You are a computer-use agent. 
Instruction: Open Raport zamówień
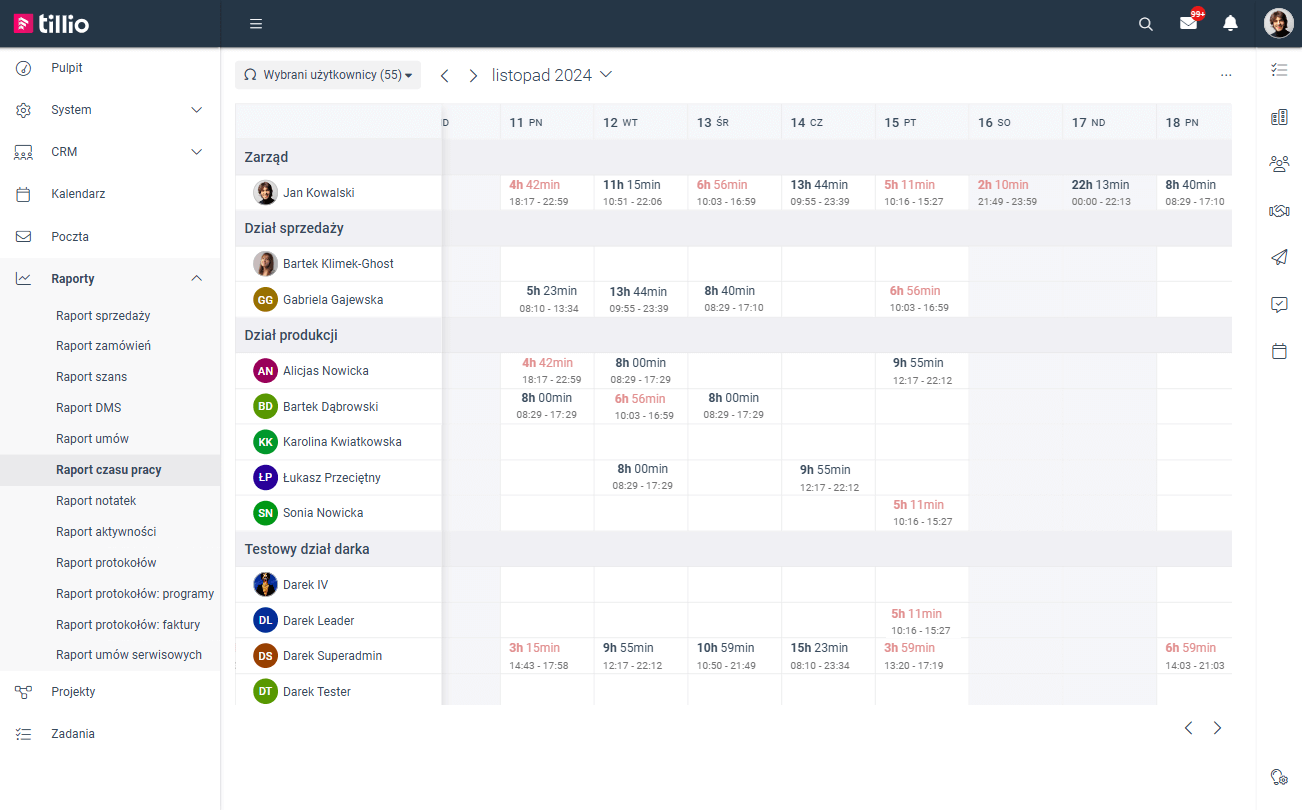coord(103,346)
